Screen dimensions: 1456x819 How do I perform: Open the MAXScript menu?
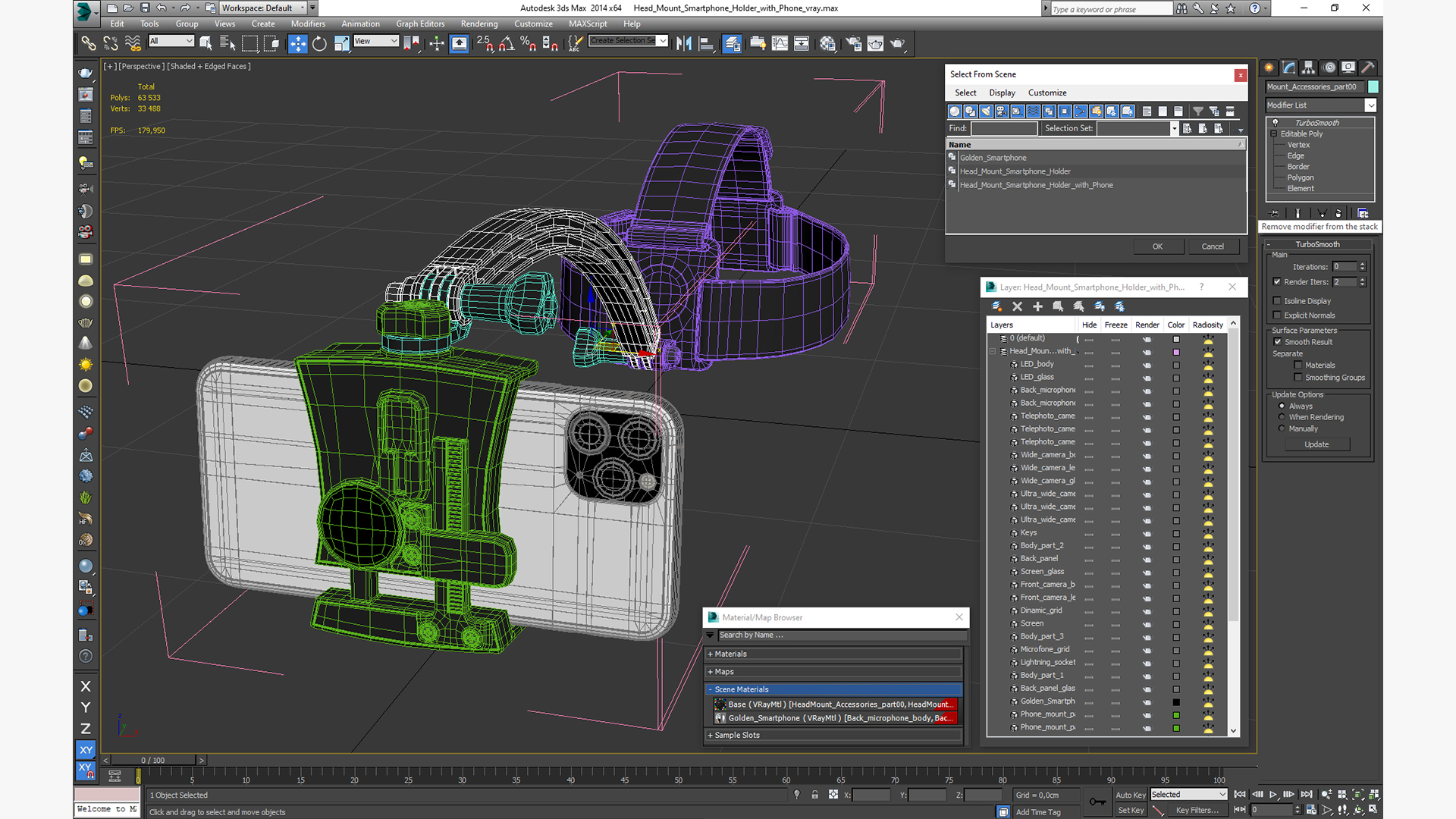pyautogui.click(x=588, y=24)
